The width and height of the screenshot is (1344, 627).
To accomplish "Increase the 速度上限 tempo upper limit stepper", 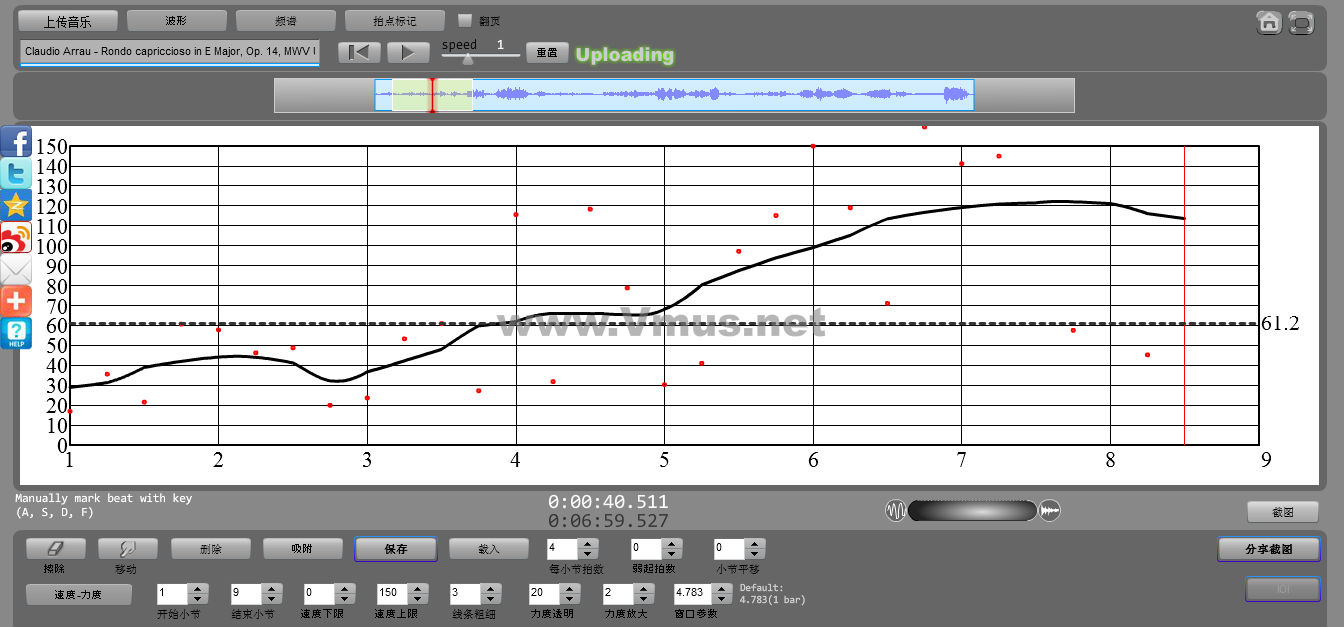I will [418, 588].
